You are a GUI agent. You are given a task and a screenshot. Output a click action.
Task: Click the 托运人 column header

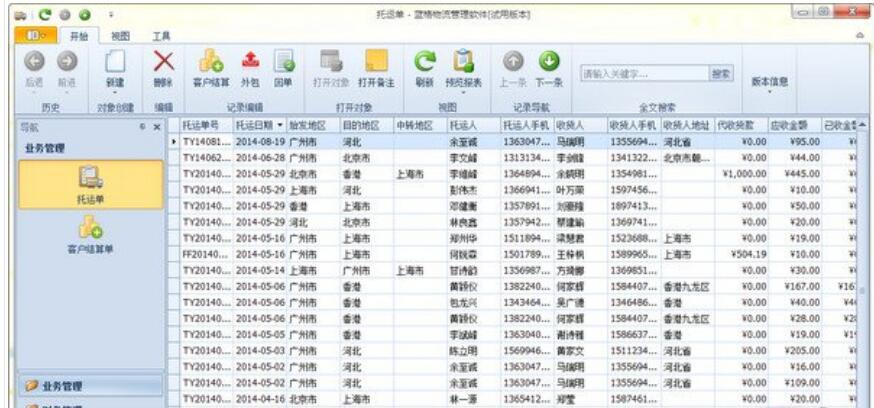[473, 125]
